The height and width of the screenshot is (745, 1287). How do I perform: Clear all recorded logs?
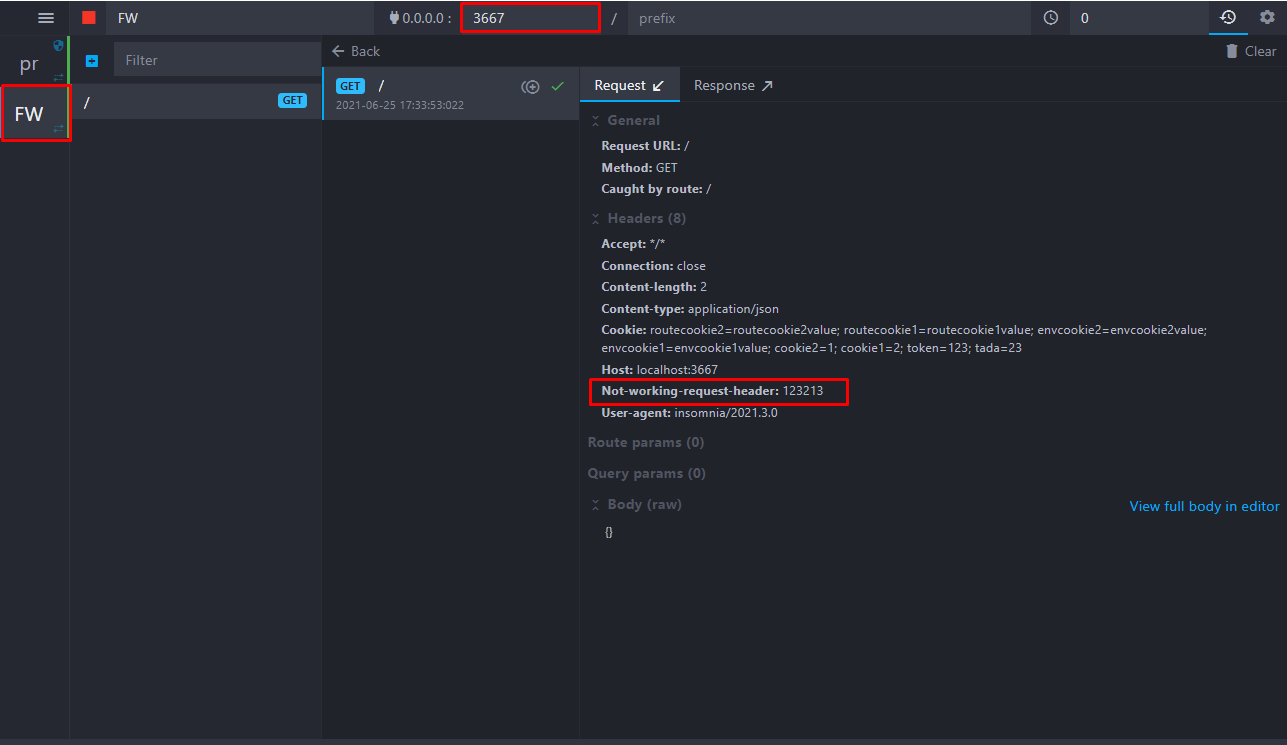(x=1249, y=51)
